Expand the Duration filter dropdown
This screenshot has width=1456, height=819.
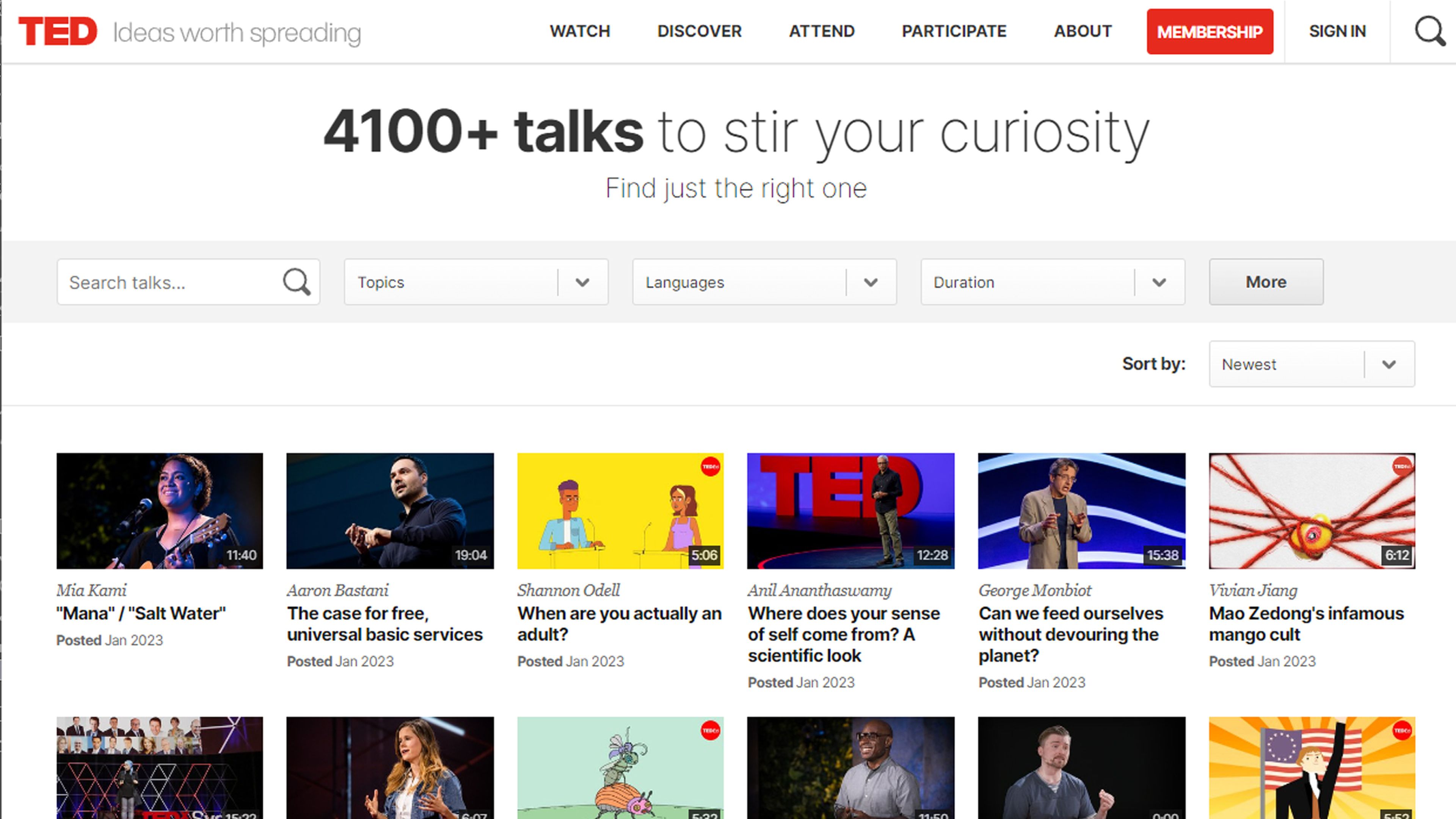(x=1053, y=282)
